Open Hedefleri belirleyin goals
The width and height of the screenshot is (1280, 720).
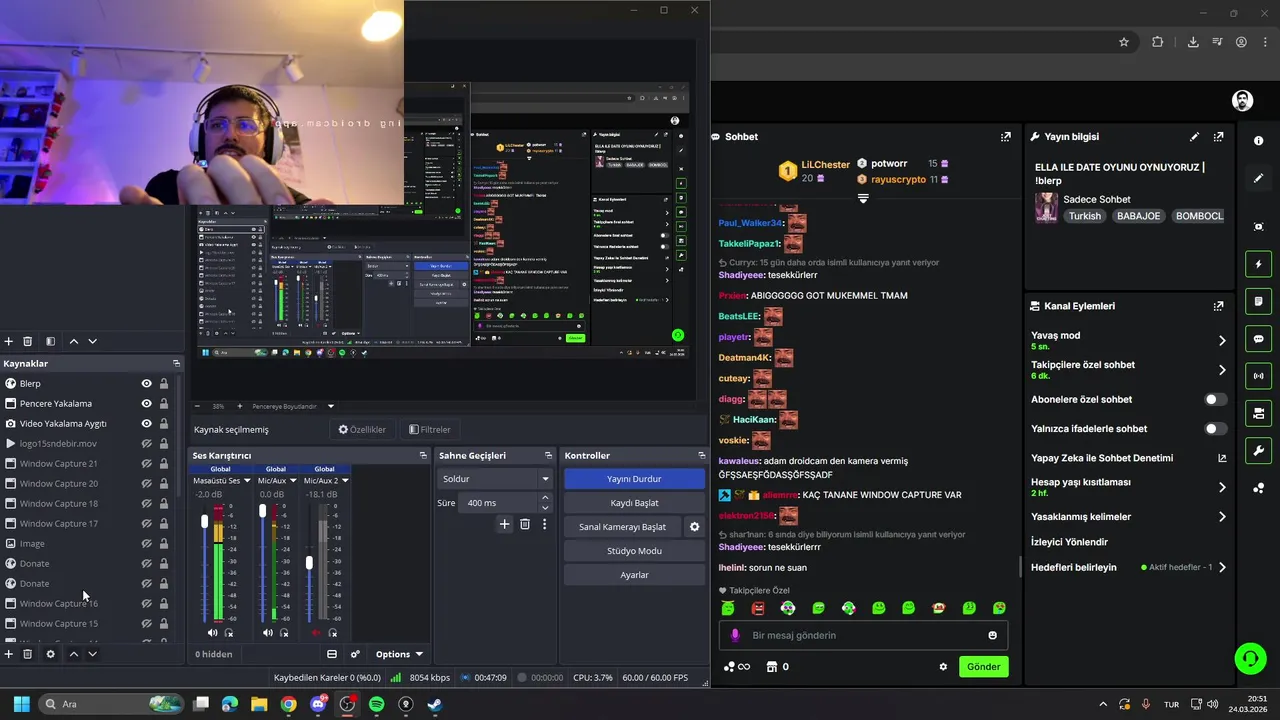tap(1129, 568)
